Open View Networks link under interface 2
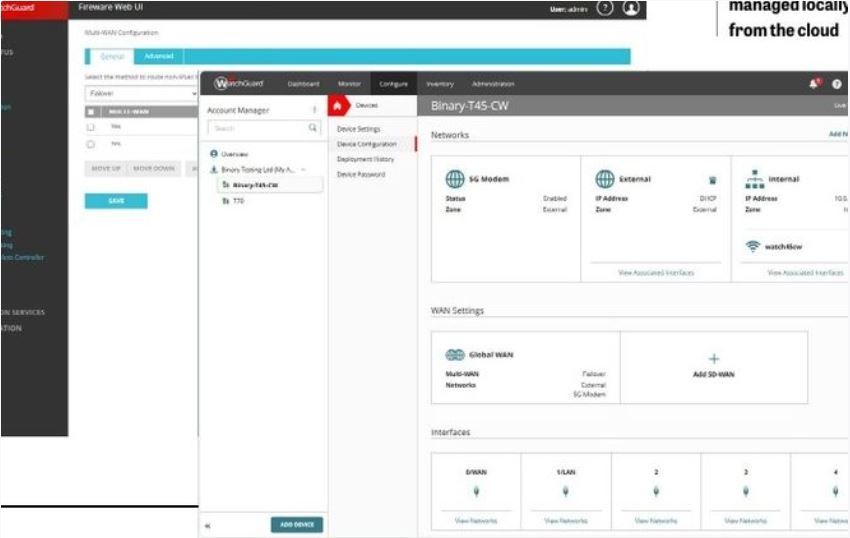Screen dimensions: 850x538 point(656,521)
